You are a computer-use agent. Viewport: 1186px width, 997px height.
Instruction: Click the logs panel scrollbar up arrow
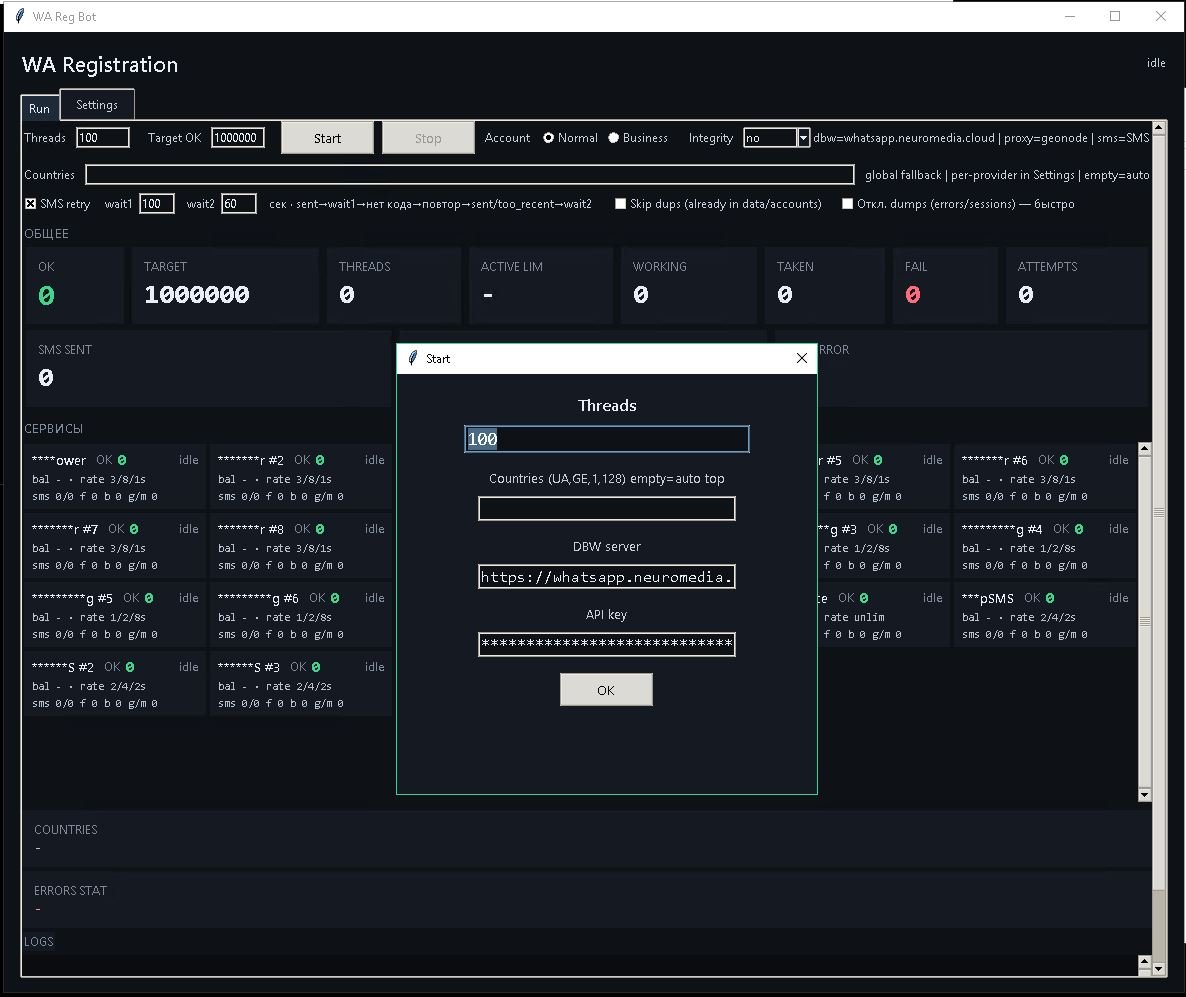[x=1144, y=961]
